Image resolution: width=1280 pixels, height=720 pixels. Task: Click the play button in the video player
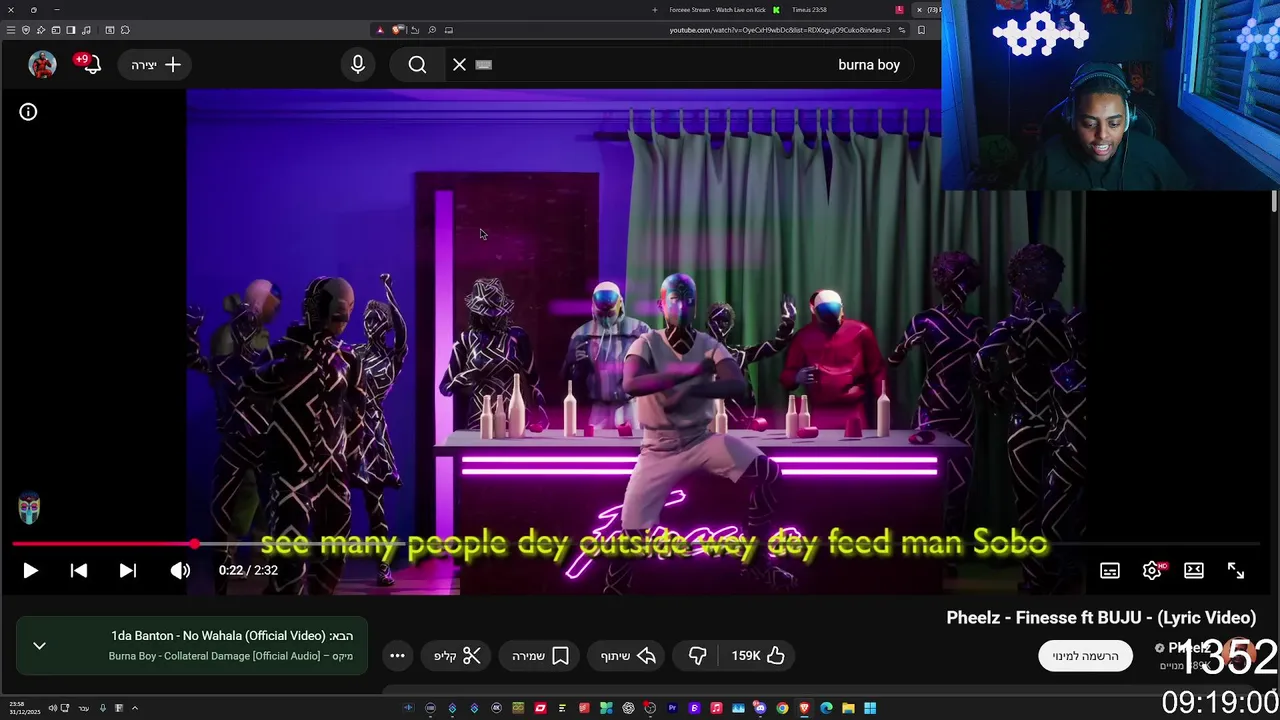tap(30, 570)
